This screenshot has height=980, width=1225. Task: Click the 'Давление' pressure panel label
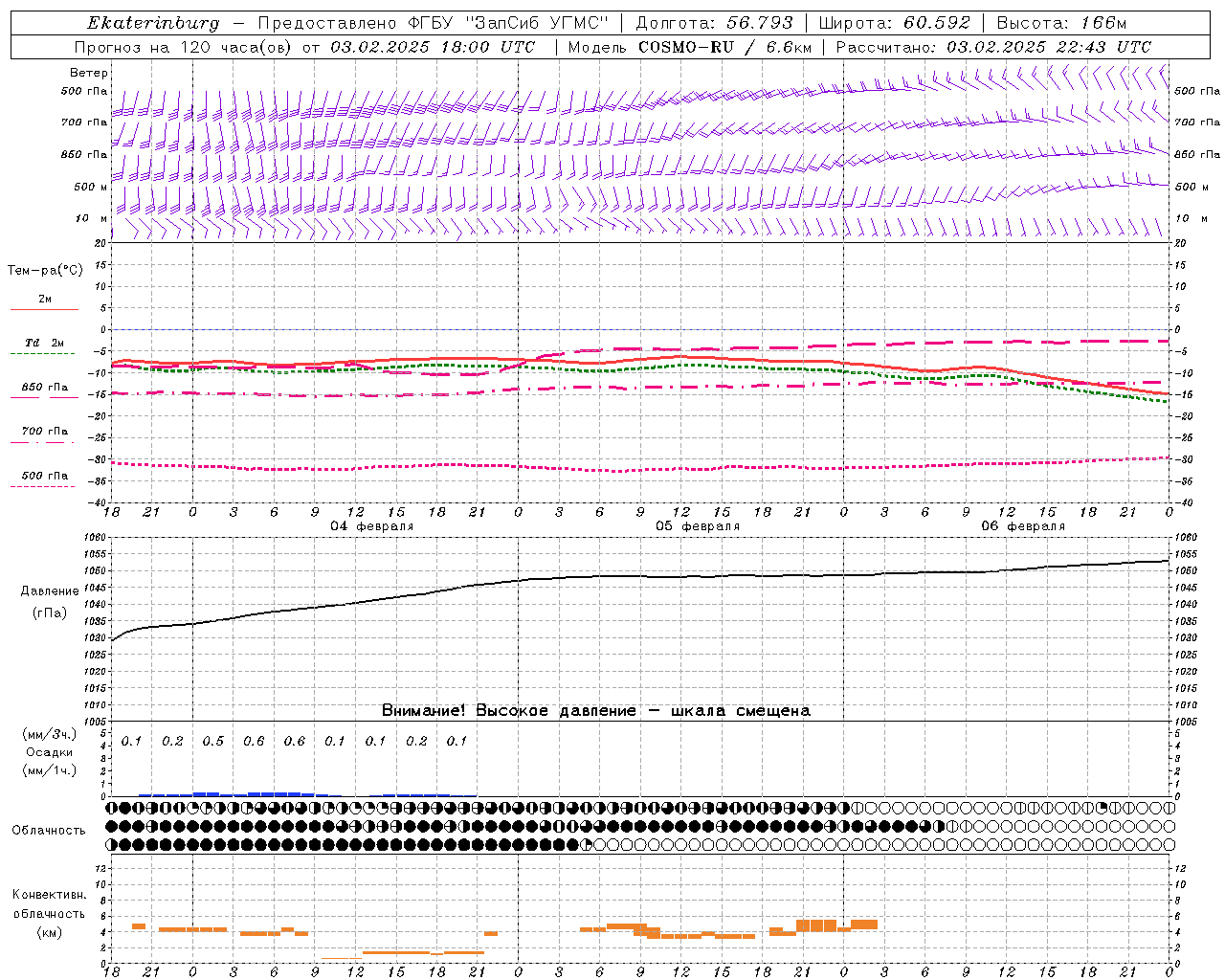click(50, 591)
